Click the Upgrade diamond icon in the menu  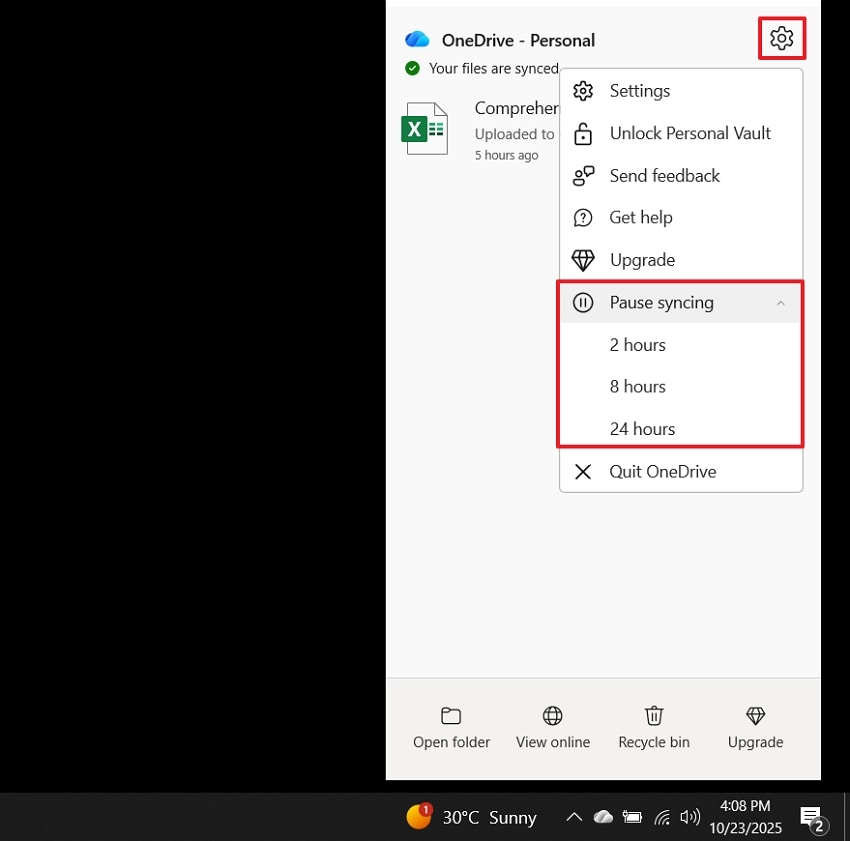[583, 259]
